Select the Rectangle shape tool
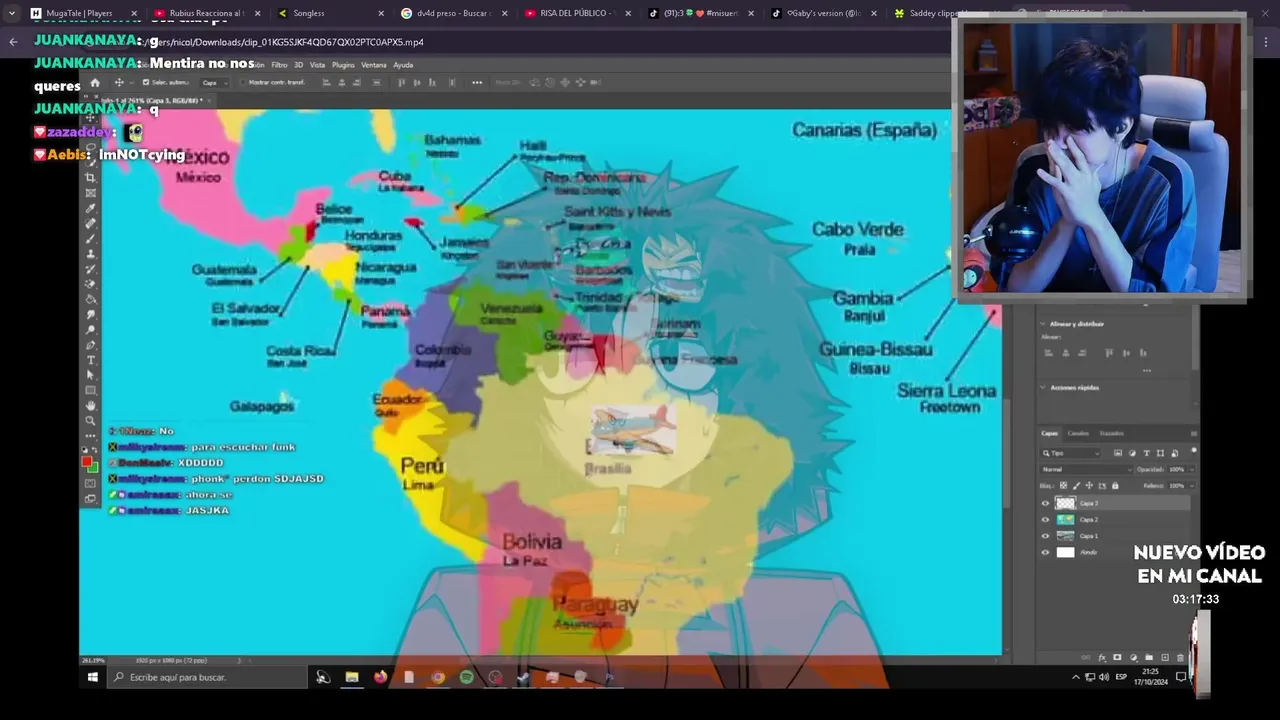The height and width of the screenshot is (720, 1280). pos(90,390)
